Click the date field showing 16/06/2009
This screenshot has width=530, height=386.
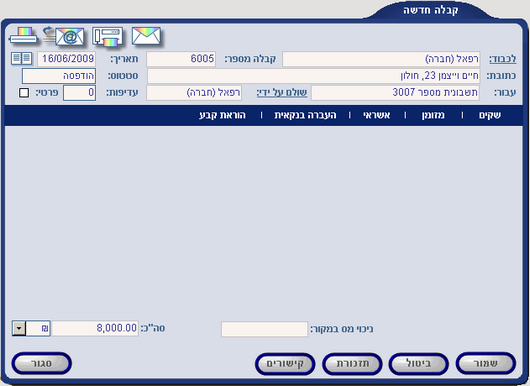pyautogui.click(x=67, y=59)
